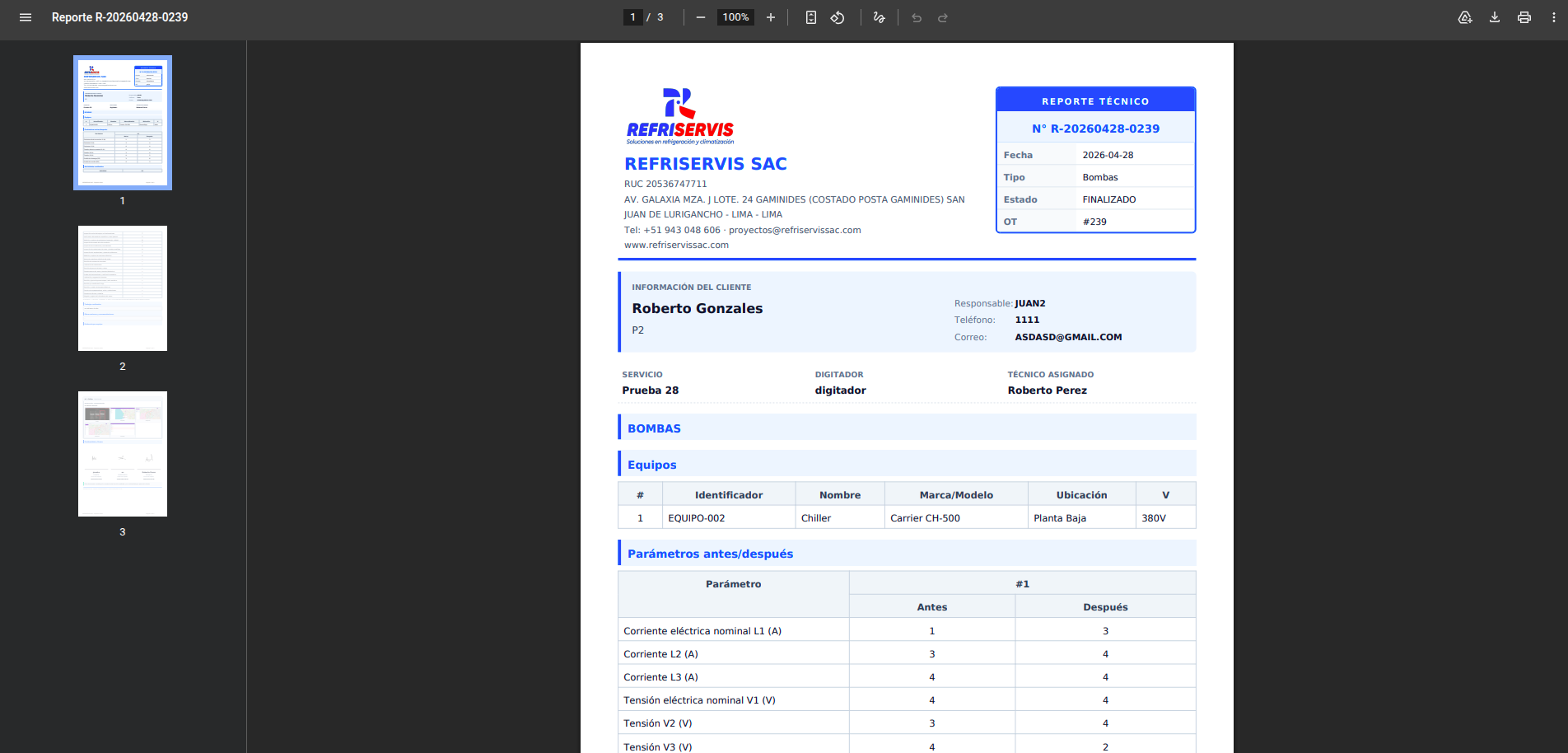Click the BOMBAS section heading
This screenshot has width=1568, height=753.
pyautogui.click(x=654, y=428)
